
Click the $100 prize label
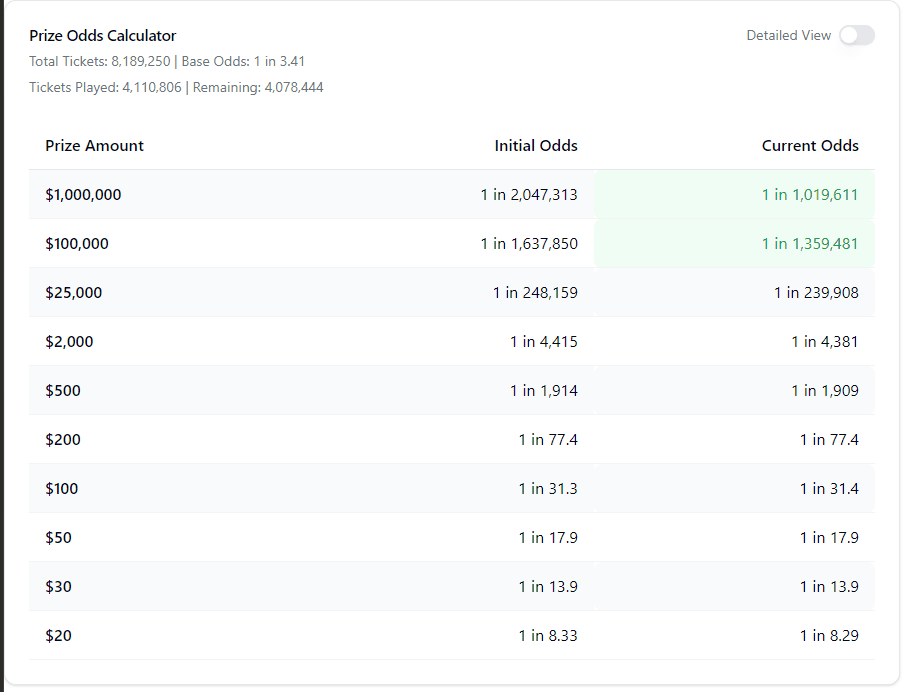[x=63, y=488]
